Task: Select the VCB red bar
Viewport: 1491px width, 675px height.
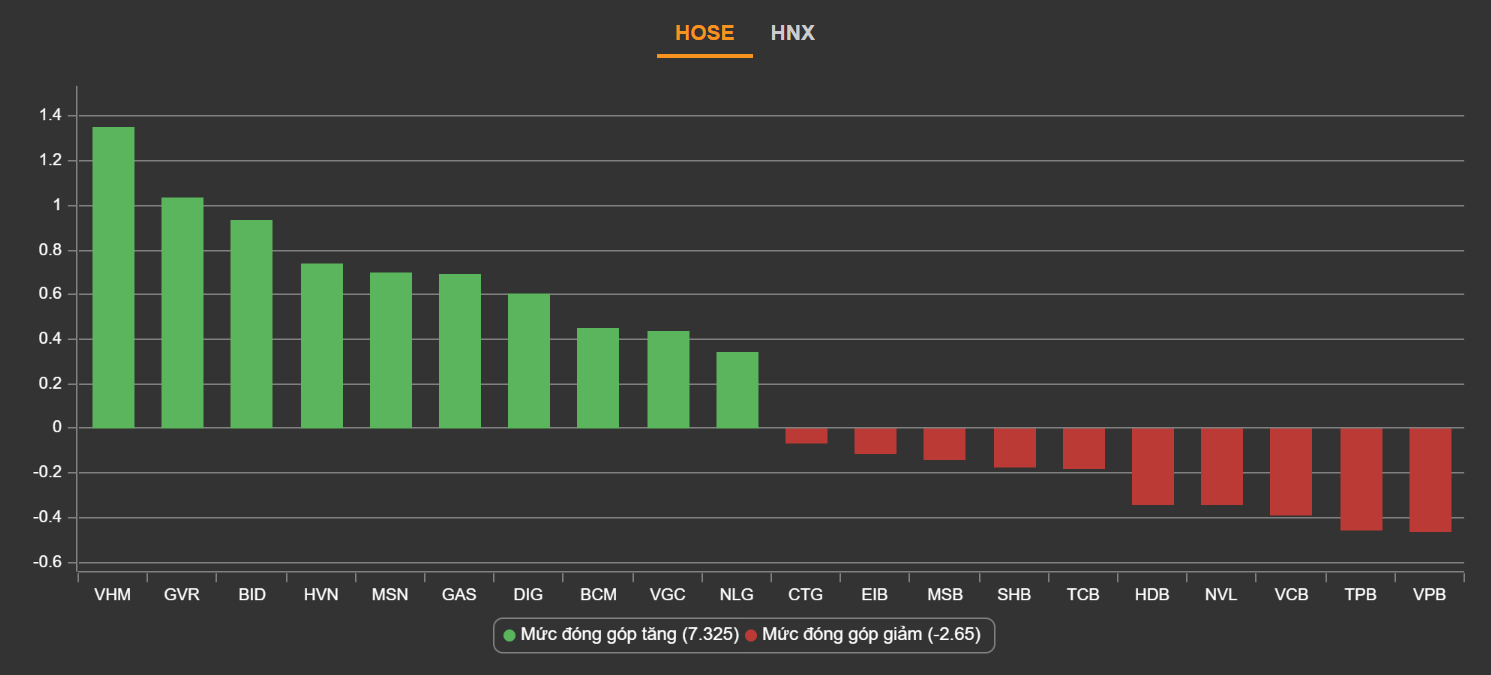Action: [x=1291, y=472]
